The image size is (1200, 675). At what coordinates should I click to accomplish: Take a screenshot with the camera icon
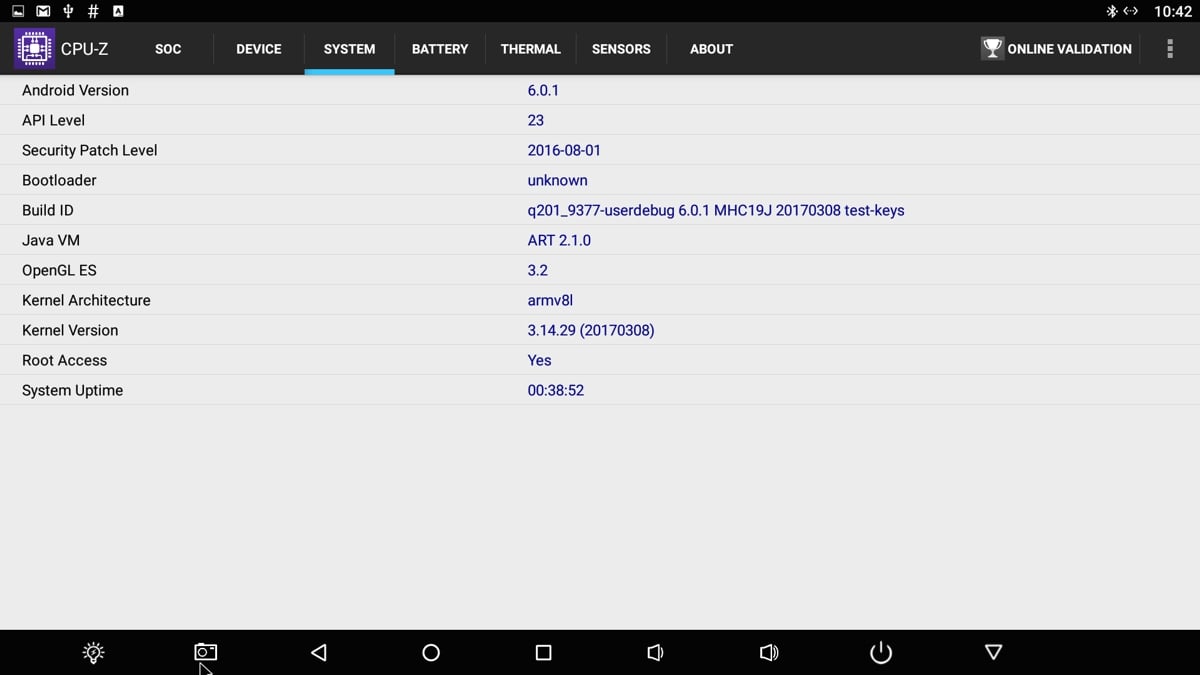[205, 652]
